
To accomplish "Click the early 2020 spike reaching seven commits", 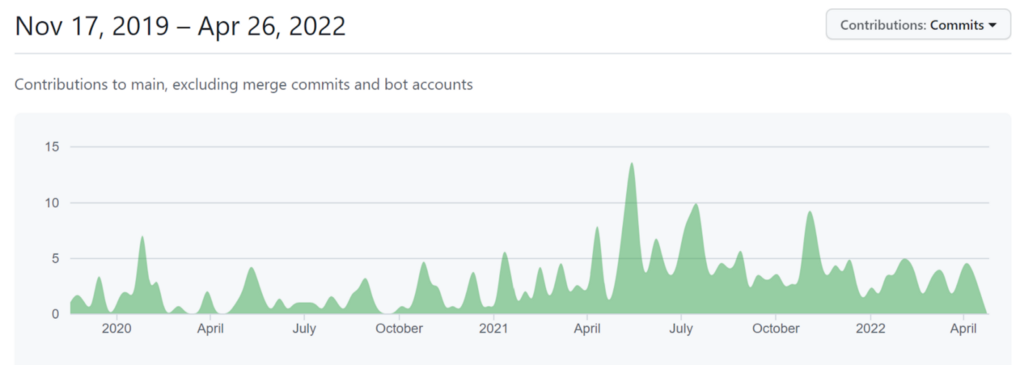I will pyautogui.click(x=142, y=237).
